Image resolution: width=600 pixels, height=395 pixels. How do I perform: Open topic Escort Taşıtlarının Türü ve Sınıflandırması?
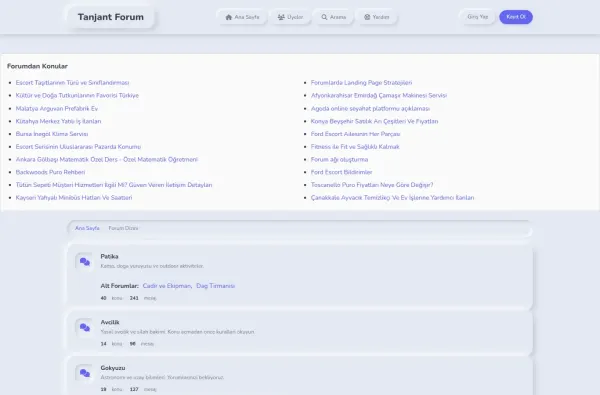tap(72, 83)
